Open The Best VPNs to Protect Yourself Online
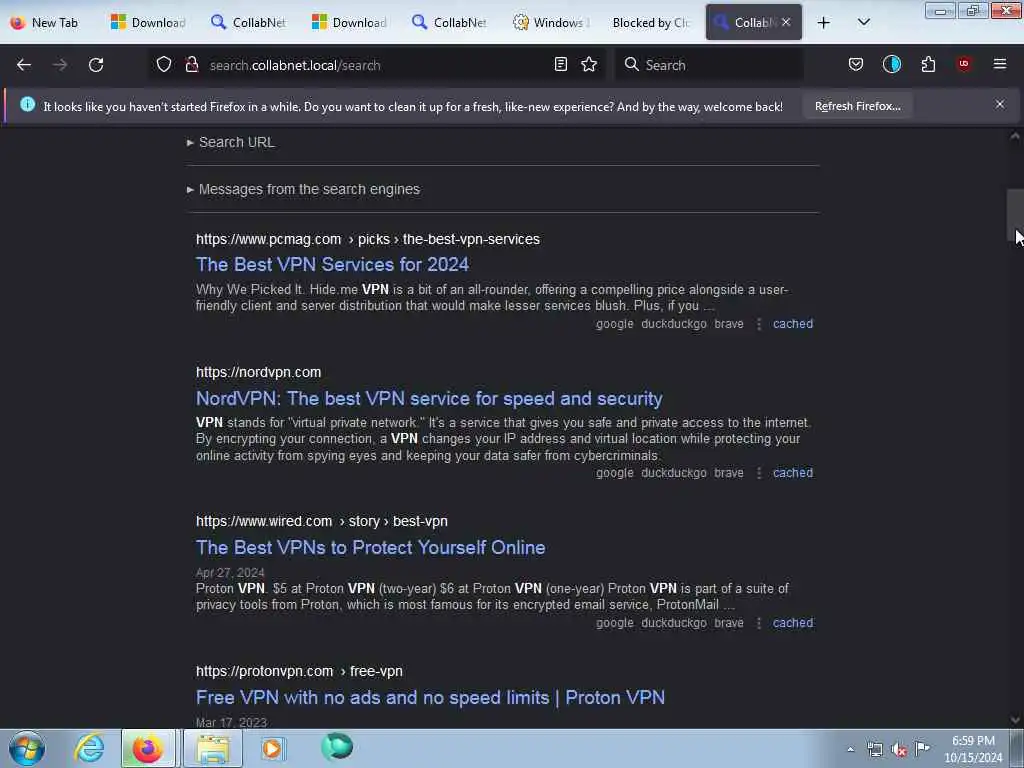 [370, 547]
